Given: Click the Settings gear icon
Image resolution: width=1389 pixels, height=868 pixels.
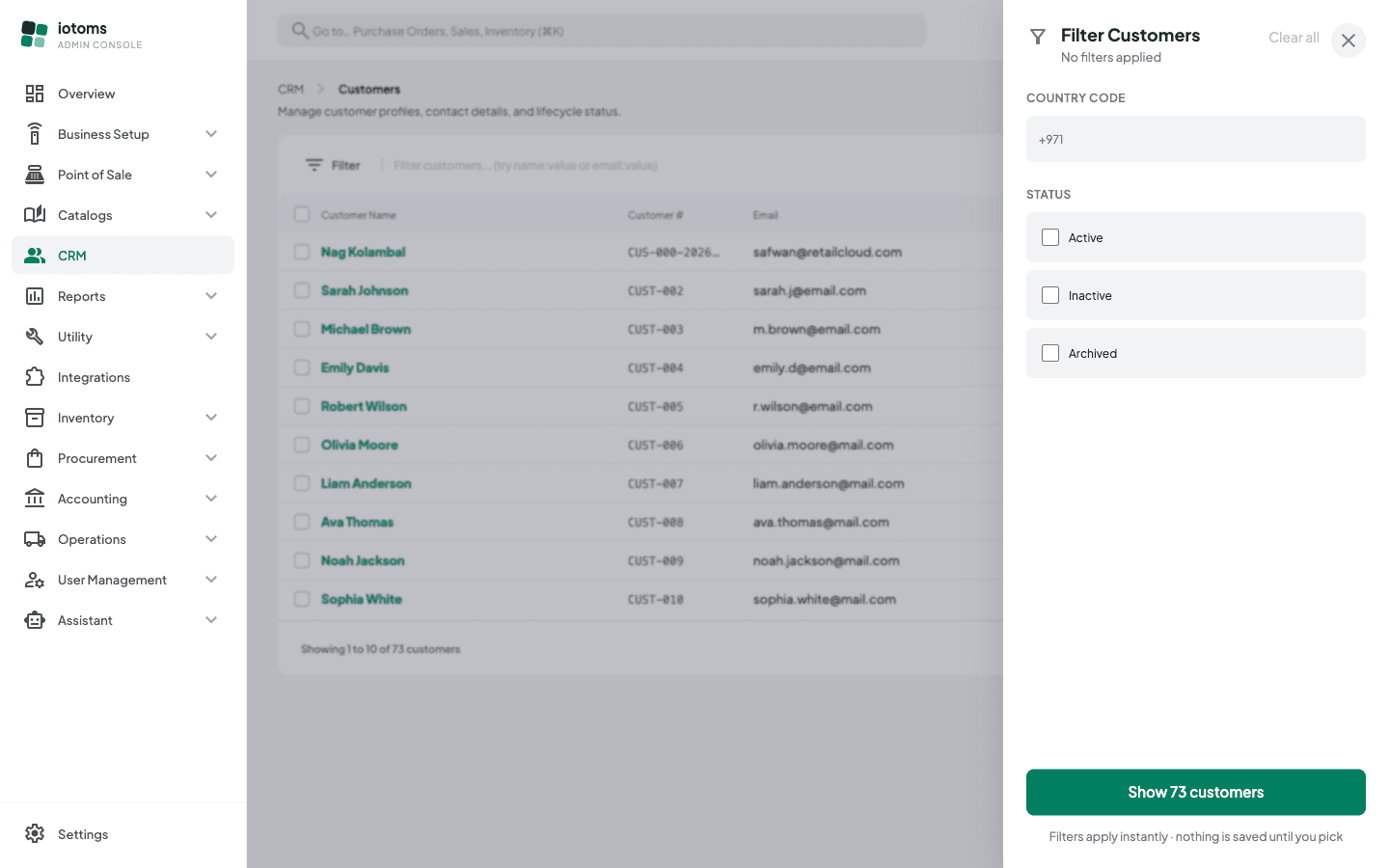Looking at the screenshot, I should 35,834.
